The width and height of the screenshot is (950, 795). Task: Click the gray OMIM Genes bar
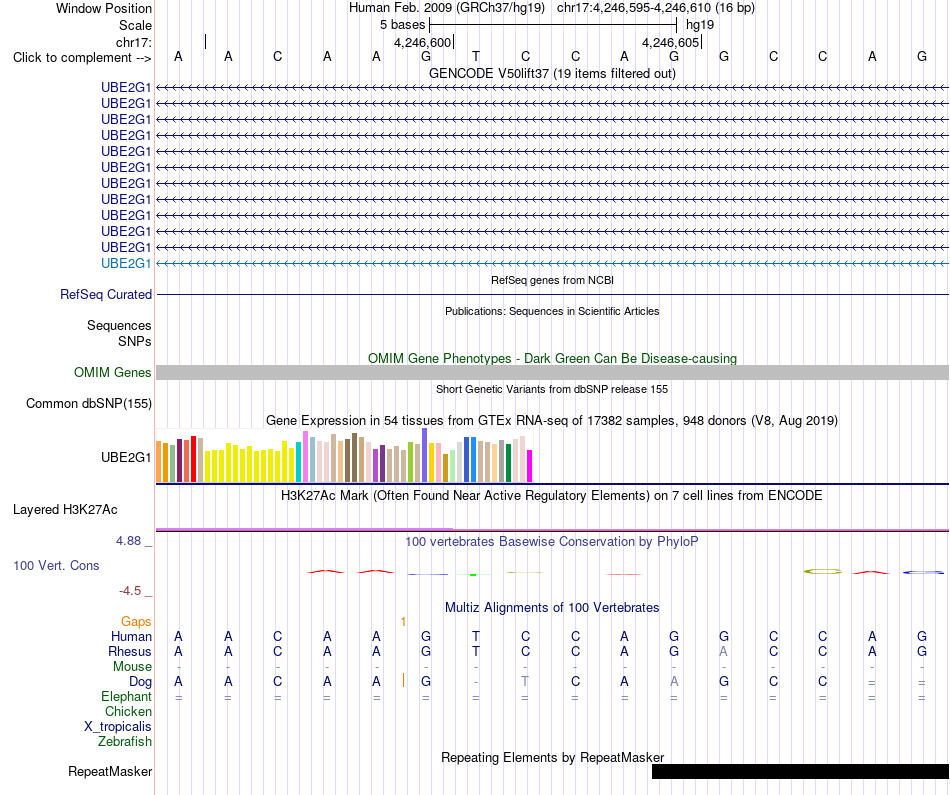(552, 373)
